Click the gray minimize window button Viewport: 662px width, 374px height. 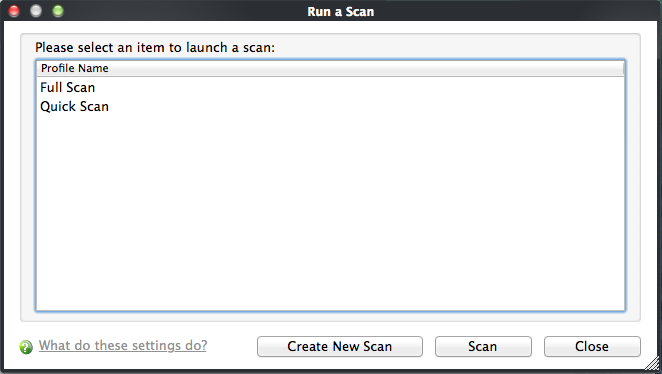[x=36, y=11]
